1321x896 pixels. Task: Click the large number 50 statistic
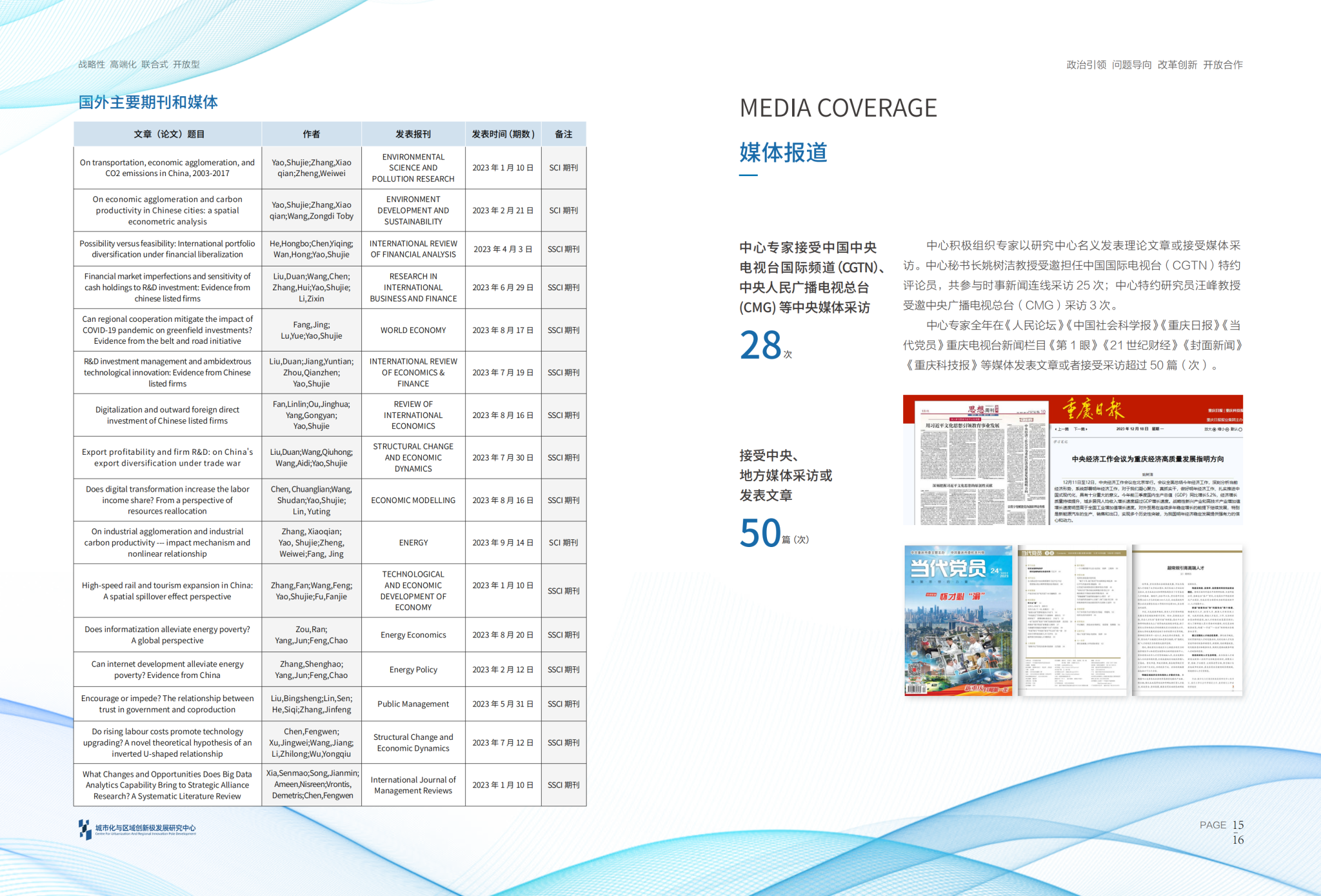(x=761, y=533)
